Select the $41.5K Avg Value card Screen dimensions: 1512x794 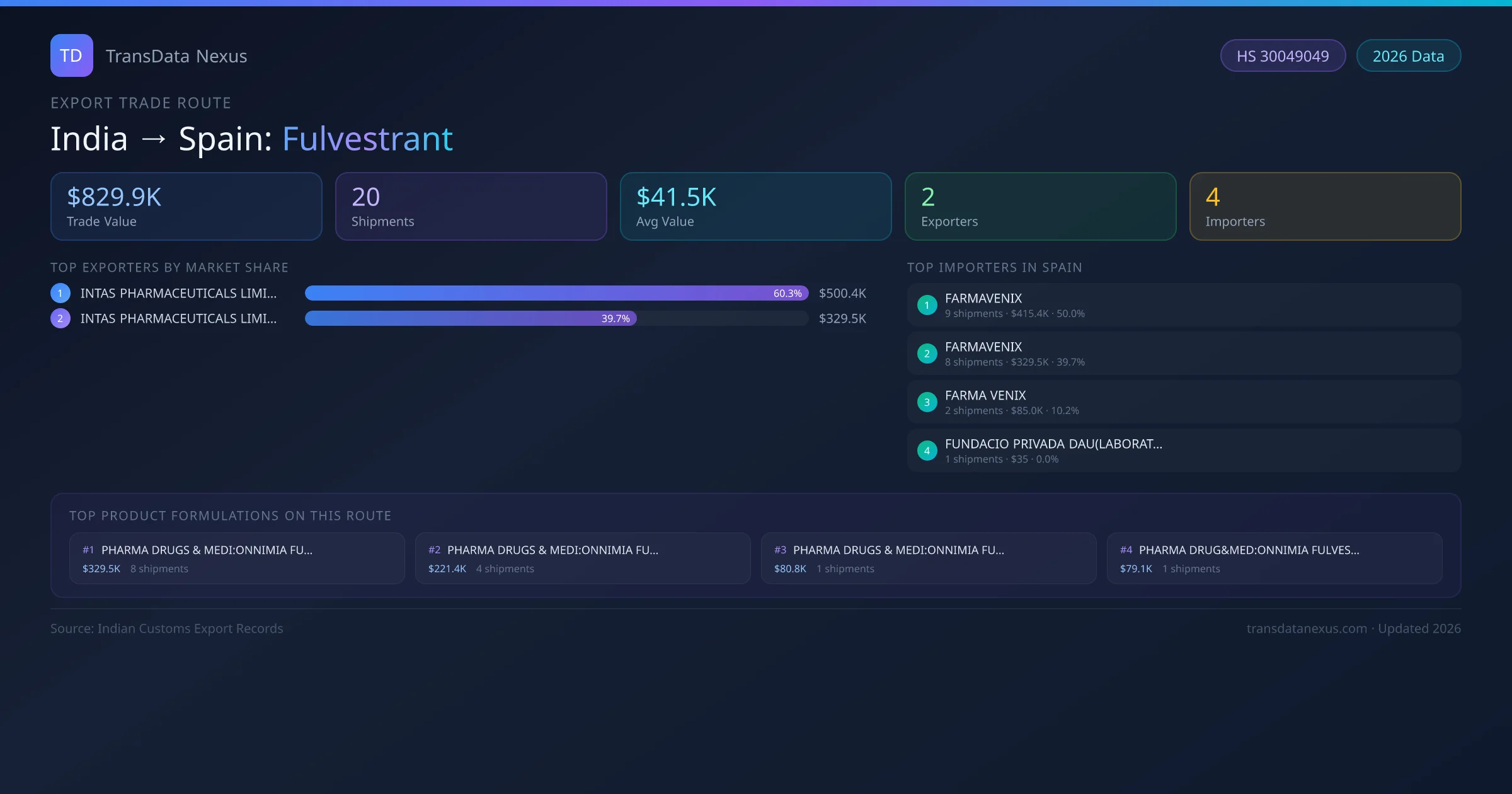pos(755,207)
